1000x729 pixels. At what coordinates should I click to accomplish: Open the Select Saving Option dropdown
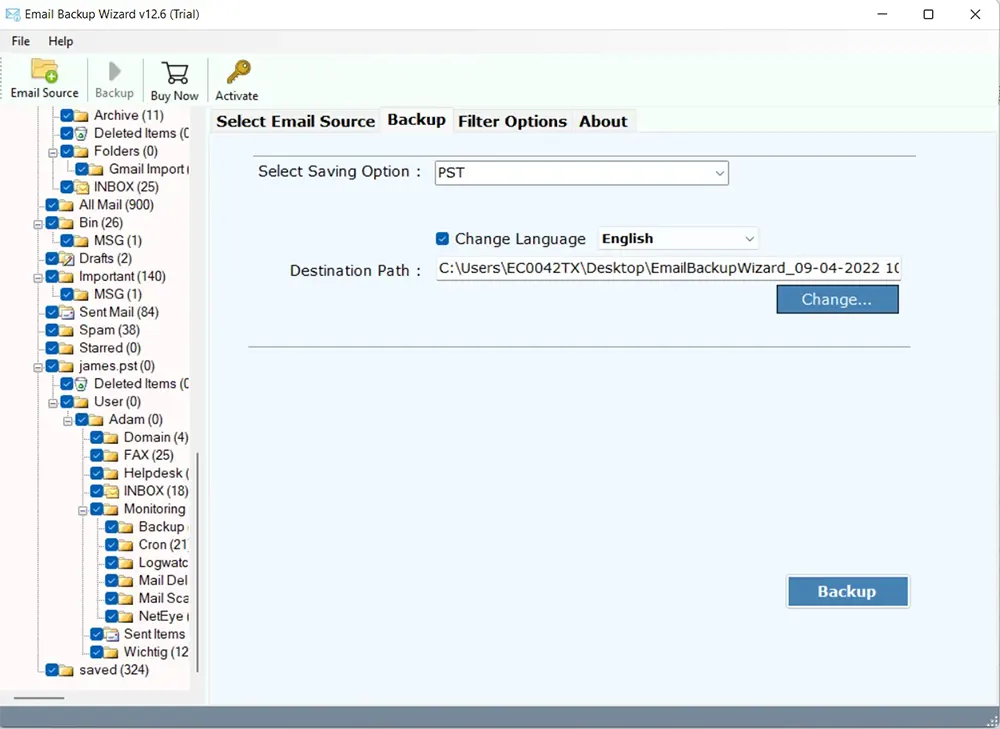pos(582,173)
